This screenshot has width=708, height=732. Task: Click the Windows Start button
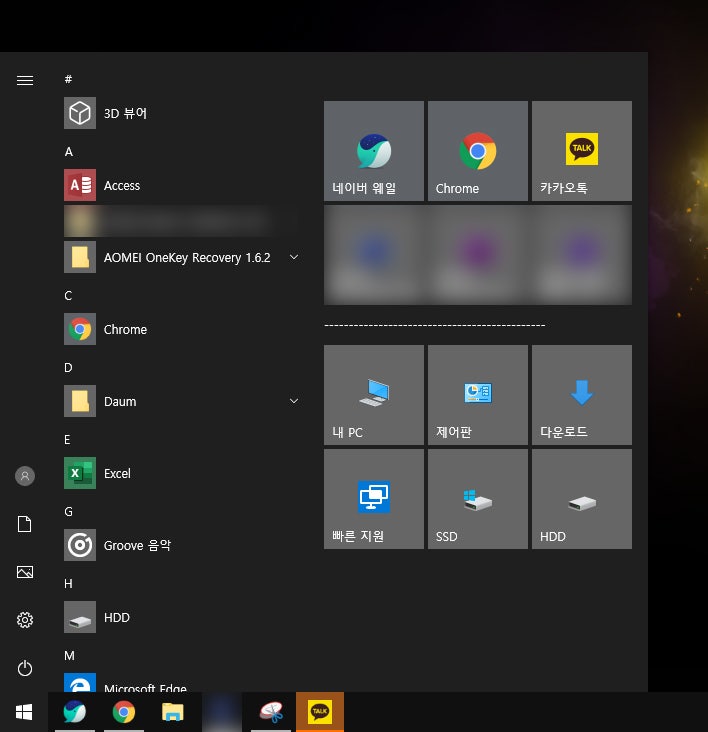[24, 712]
